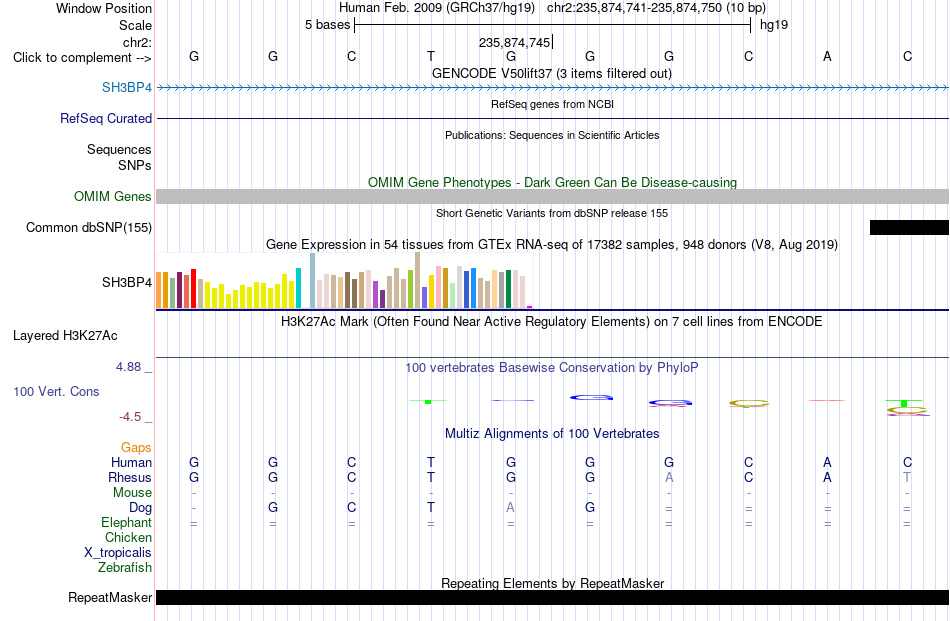Click the Layered H3K27Ac label

(x=65, y=336)
